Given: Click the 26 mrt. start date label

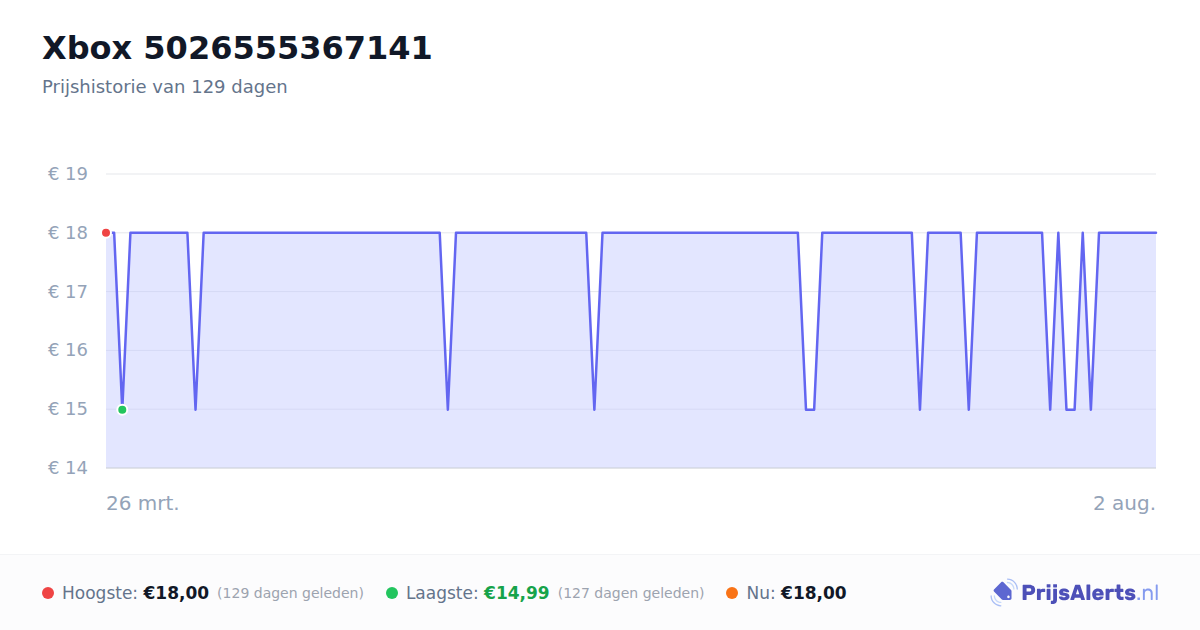Looking at the screenshot, I should point(143,503).
